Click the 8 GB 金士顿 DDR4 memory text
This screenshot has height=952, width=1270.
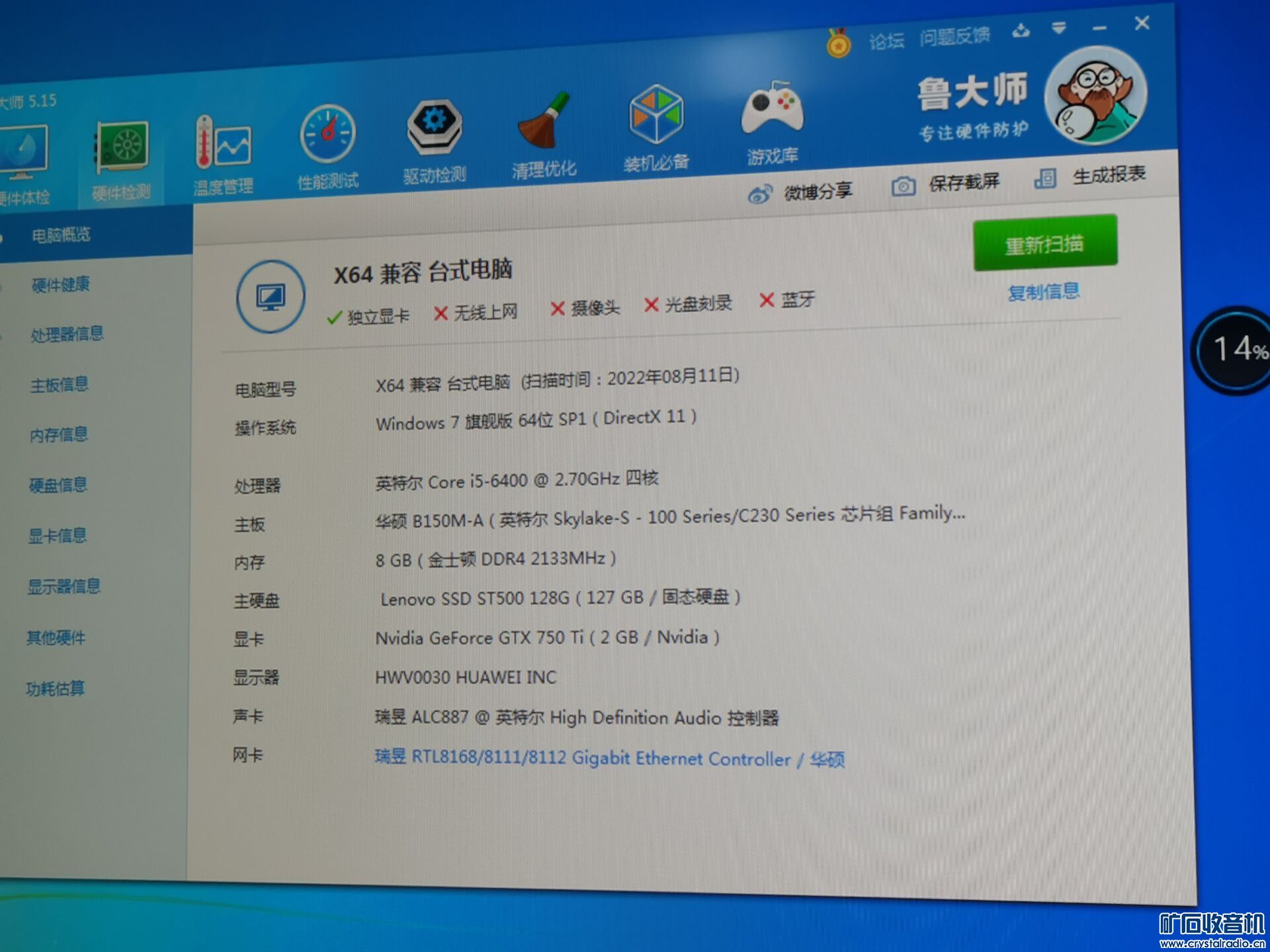pos(496,559)
